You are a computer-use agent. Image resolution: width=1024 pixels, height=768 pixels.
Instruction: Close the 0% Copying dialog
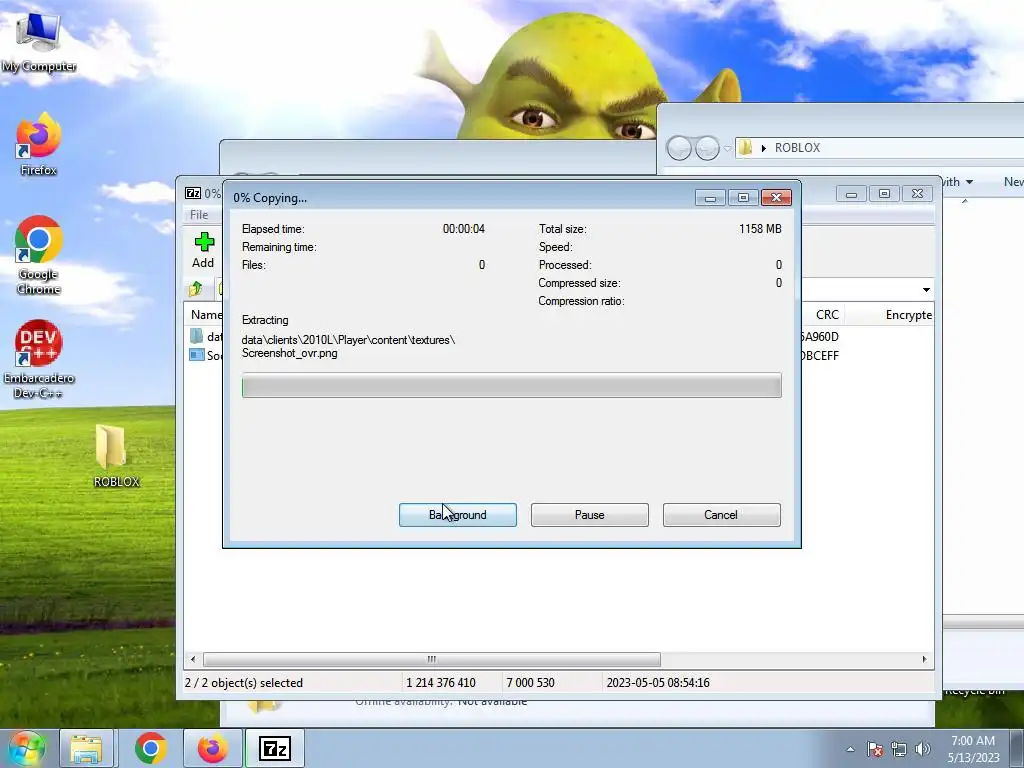pyautogui.click(x=776, y=197)
